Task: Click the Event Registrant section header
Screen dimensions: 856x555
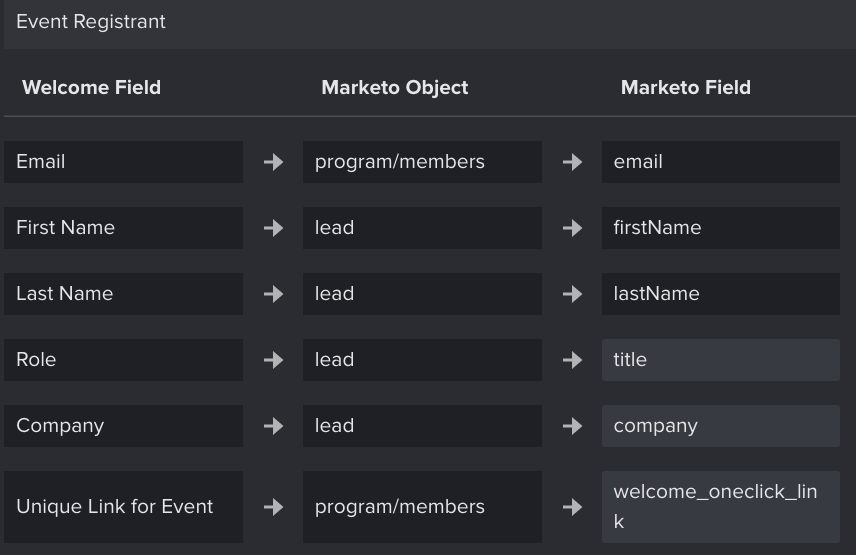Action: pos(91,22)
